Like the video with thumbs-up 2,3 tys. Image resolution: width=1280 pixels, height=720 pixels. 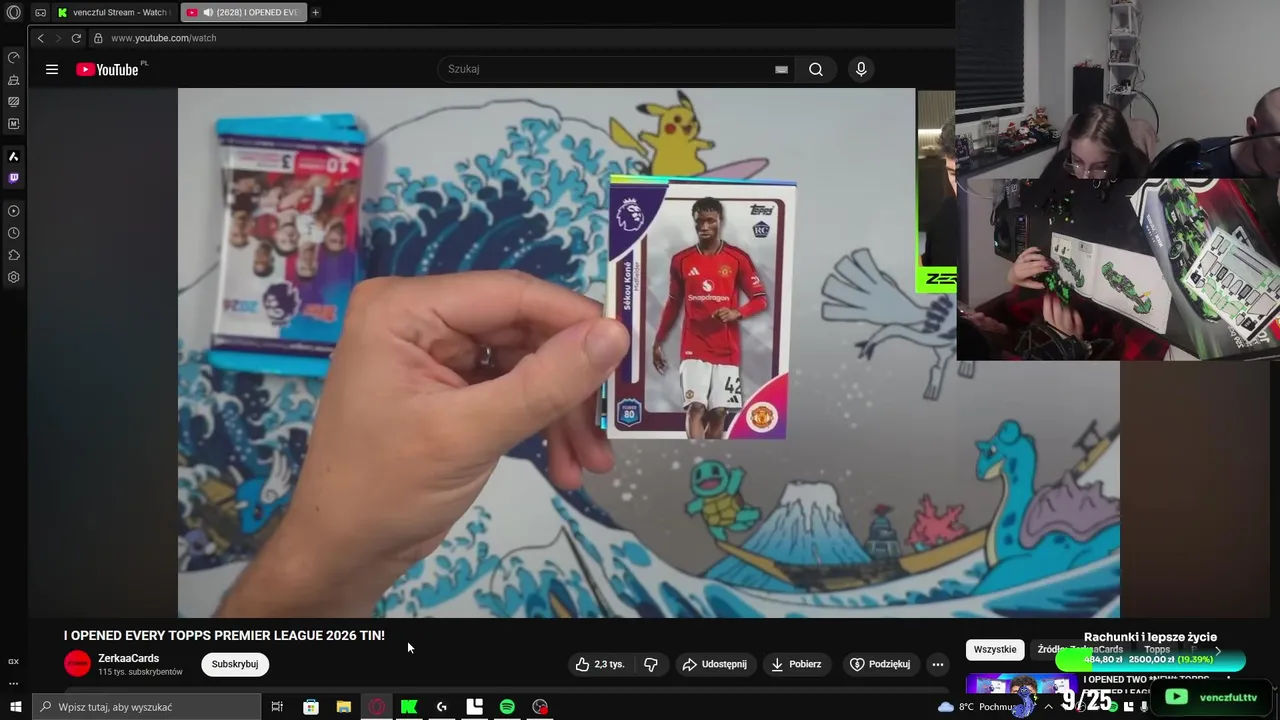tap(601, 664)
